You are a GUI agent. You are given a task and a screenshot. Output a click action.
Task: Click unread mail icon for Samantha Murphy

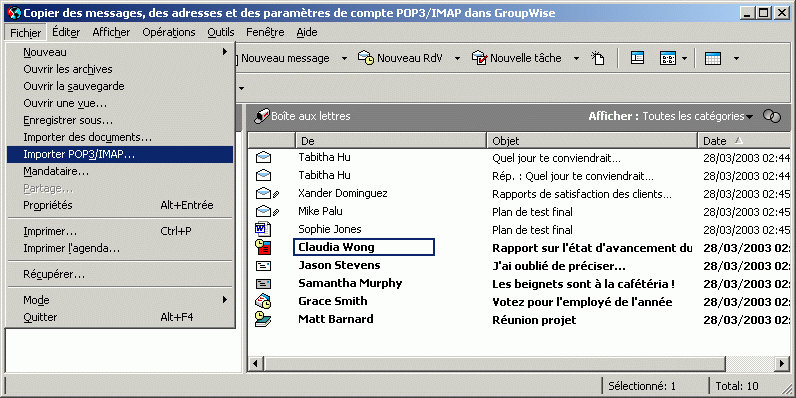click(x=263, y=283)
